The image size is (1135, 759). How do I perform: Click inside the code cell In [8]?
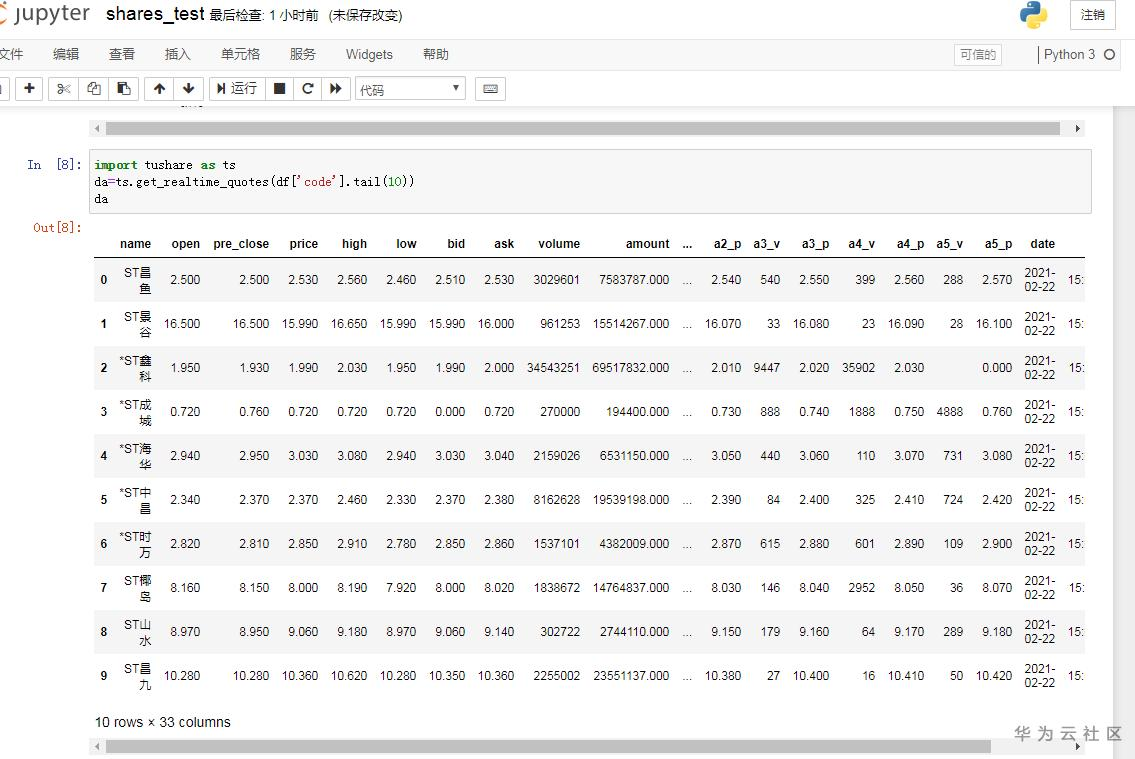(590, 182)
